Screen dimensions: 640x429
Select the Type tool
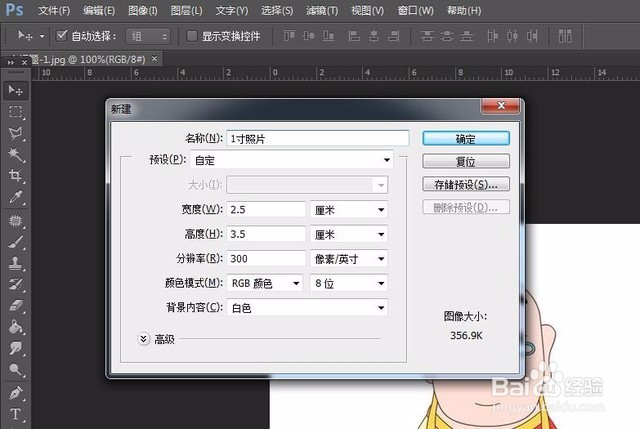pos(16,414)
